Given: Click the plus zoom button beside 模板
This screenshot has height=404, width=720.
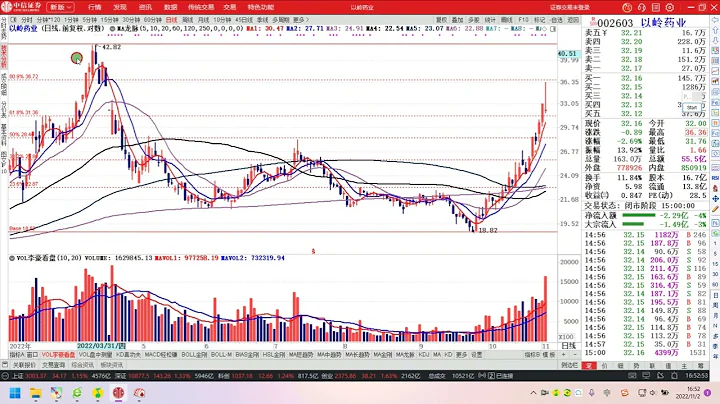Looking at the screenshot, I should (563, 355).
